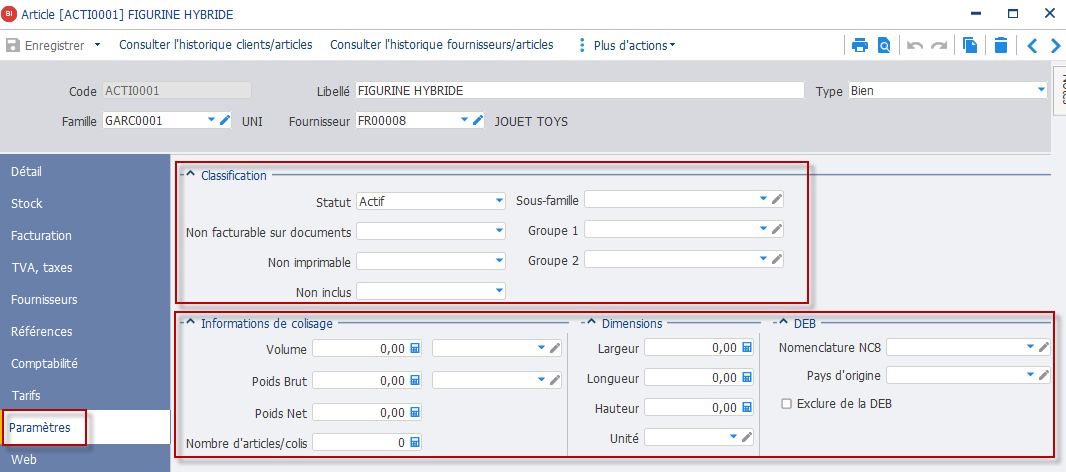This screenshot has height=472, width=1066.
Task: Edit Pays d'origine with pencil icon
Action: 1044,375
